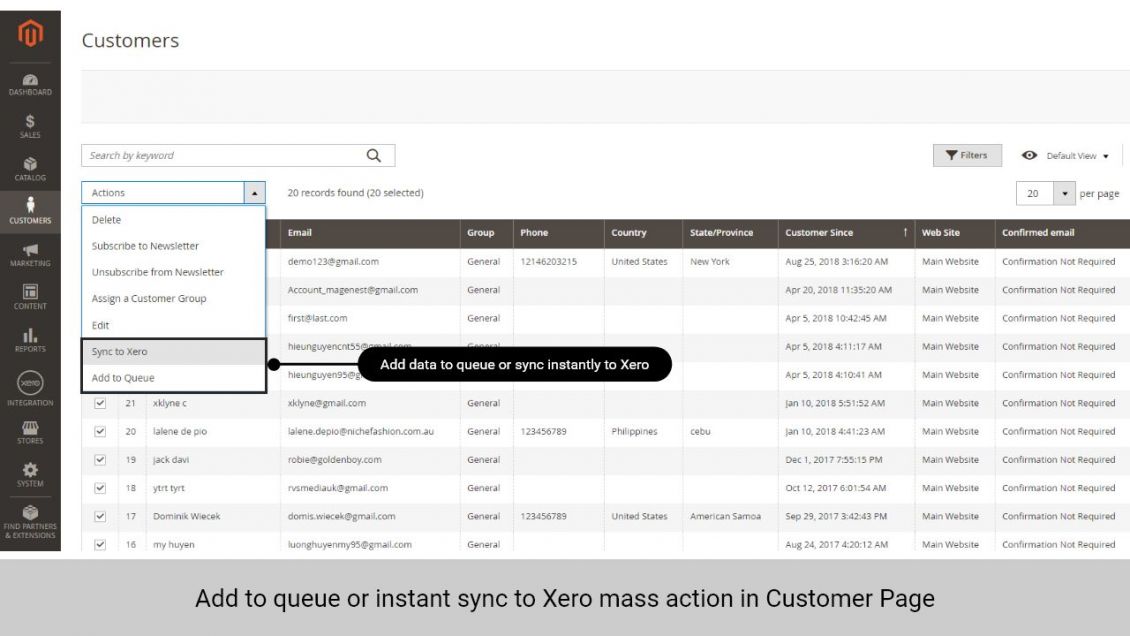Click the New York state cell

tap(709, 261)
